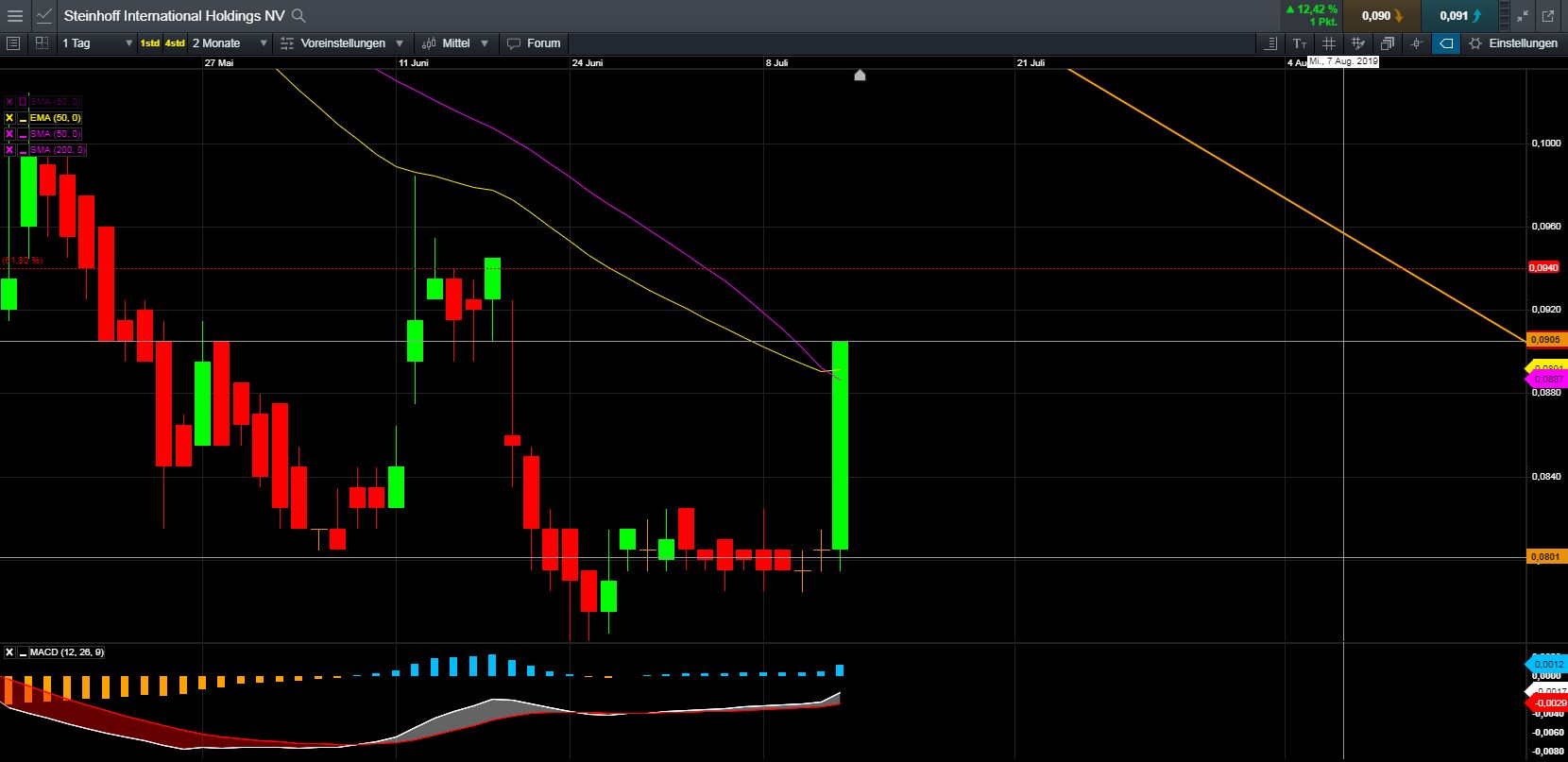Expand the 1 Tag interval dropdown

97,43
